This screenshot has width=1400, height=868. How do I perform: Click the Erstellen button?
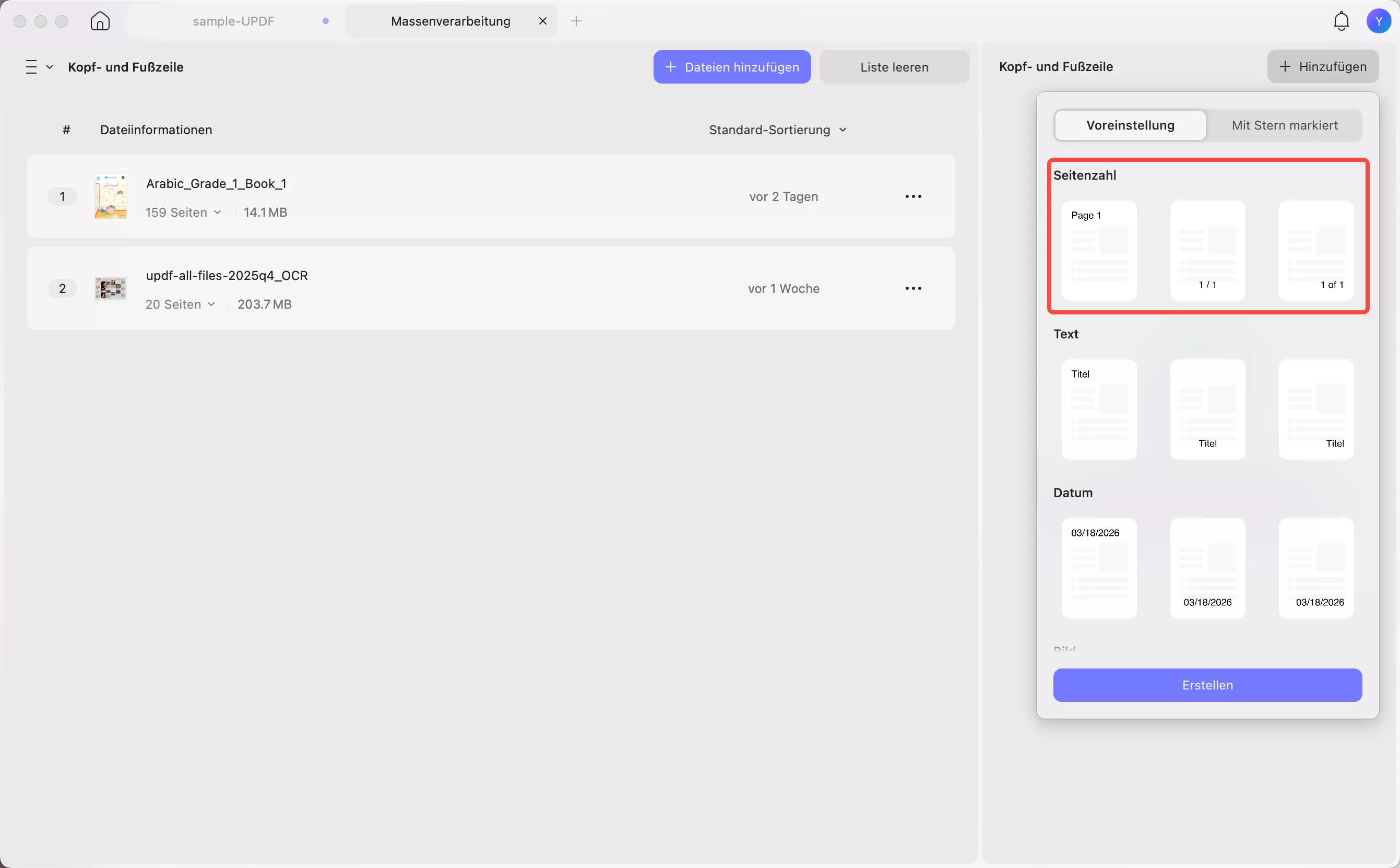[1207, 685]
